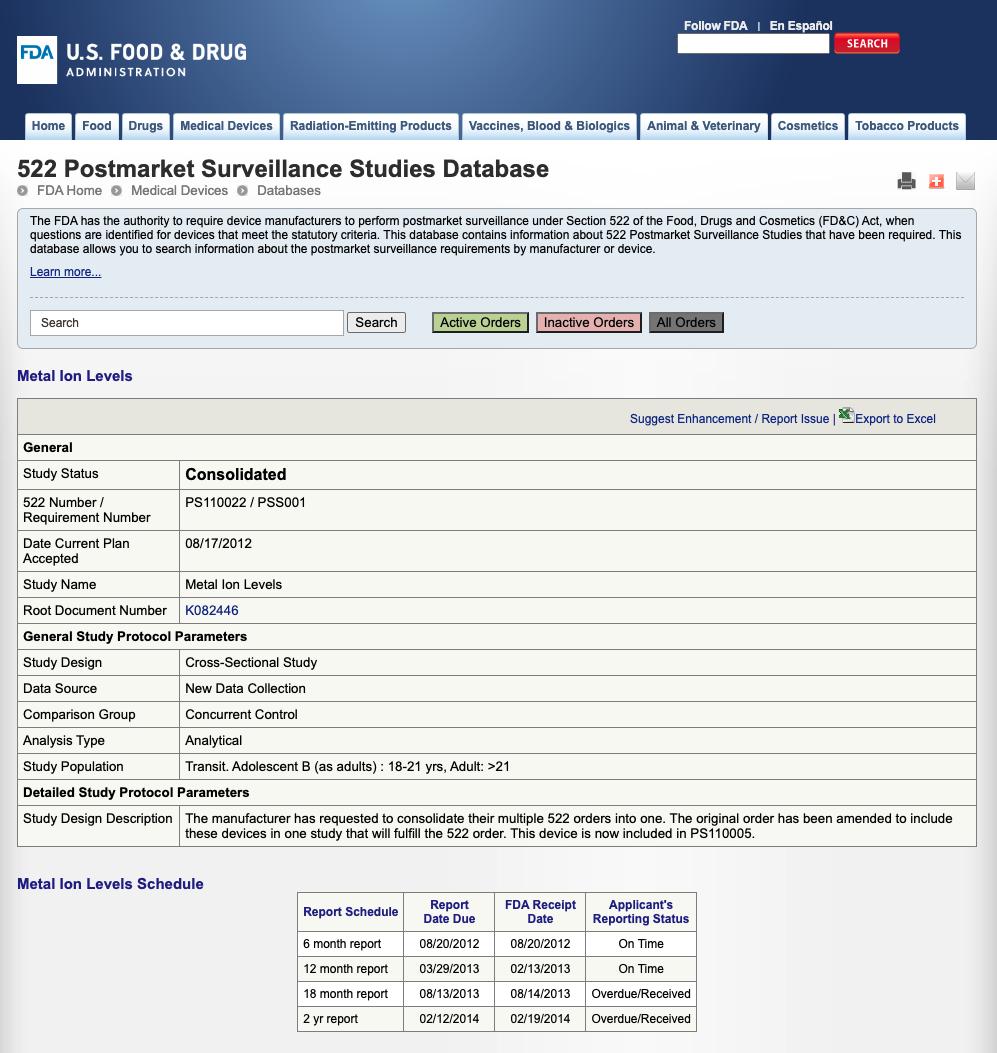
Task: Open the Drugs tab
Action: point(146,126)
